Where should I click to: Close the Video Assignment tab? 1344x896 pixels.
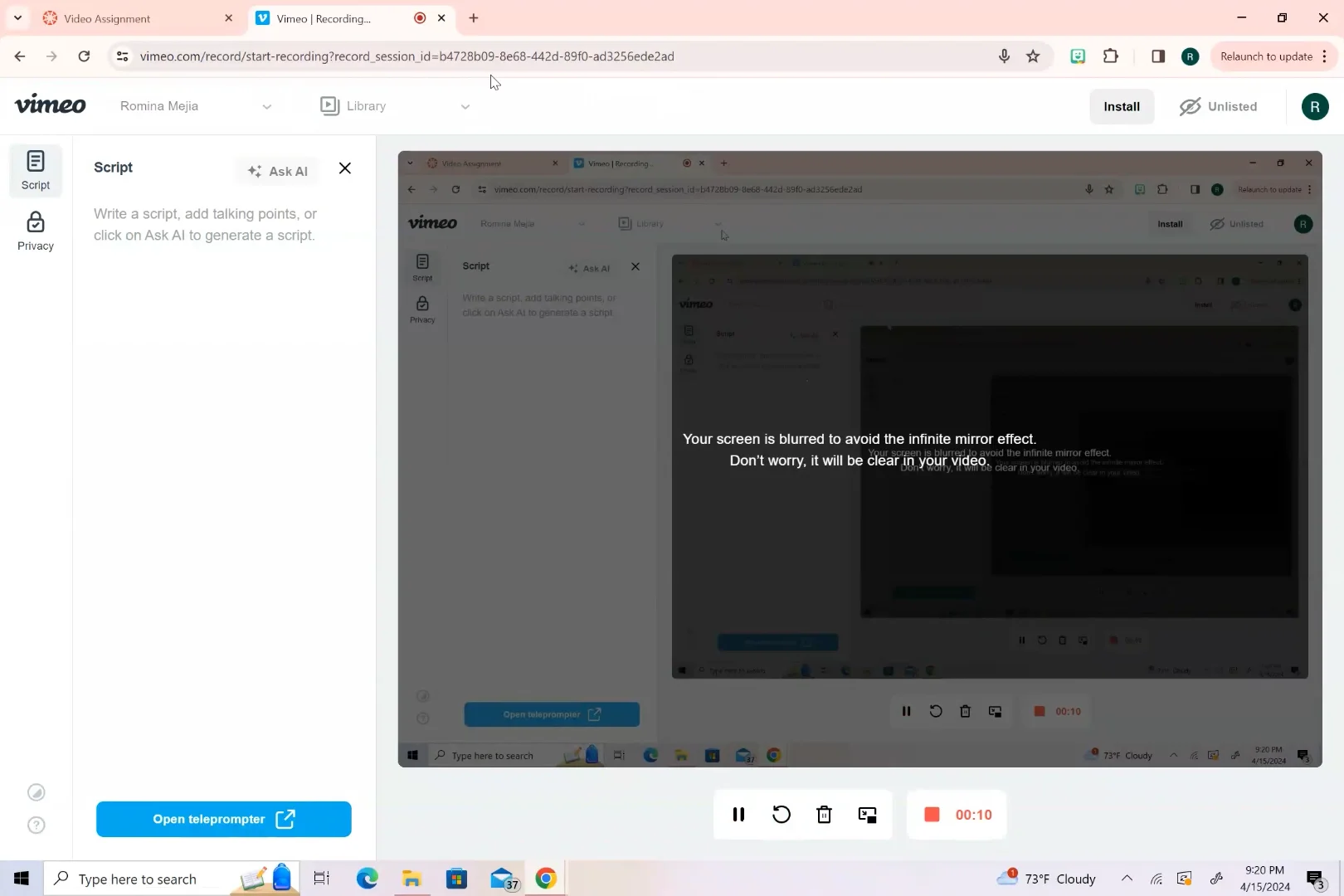pos(229,18)
